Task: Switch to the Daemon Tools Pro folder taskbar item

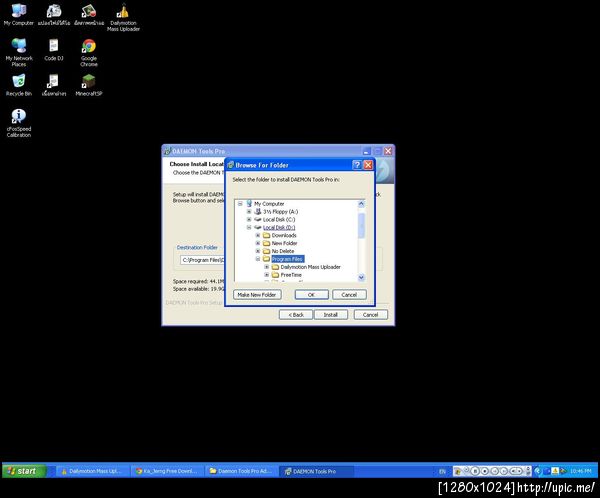Action: (x=241, y=471)
